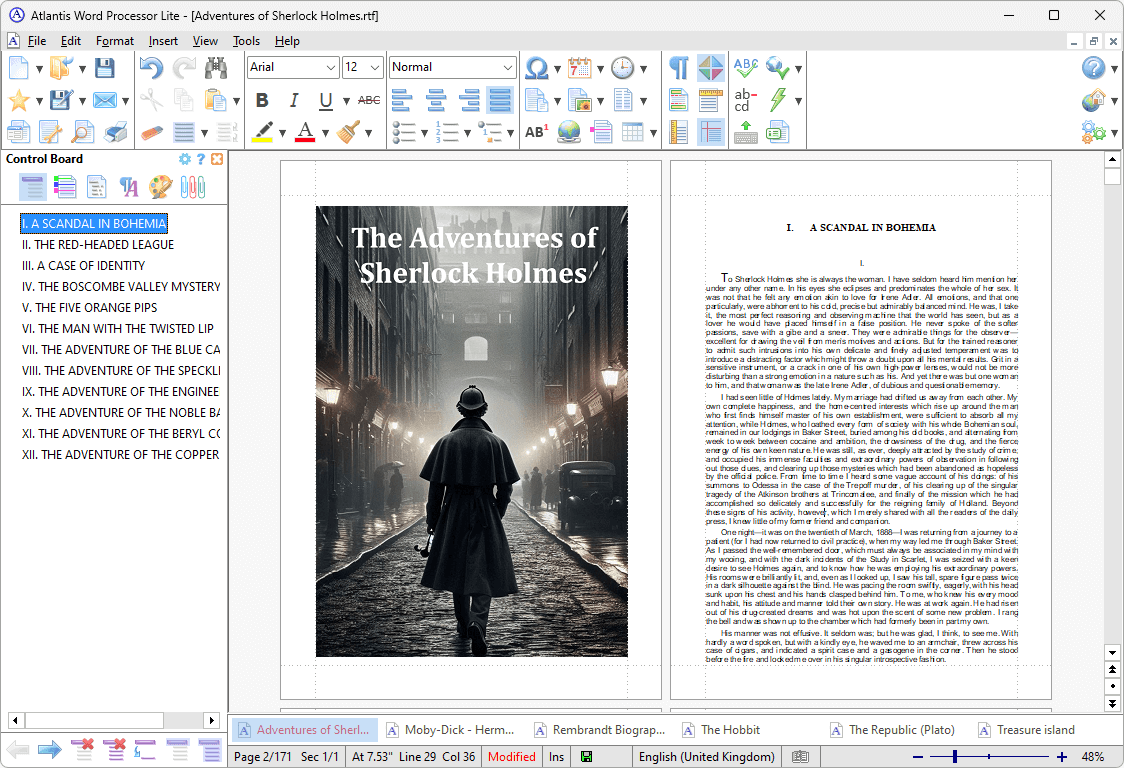Image resolution: width=1124 pixels, height=768 pixels.
Task: Close the Control Board panel
Action: point(216,158)
